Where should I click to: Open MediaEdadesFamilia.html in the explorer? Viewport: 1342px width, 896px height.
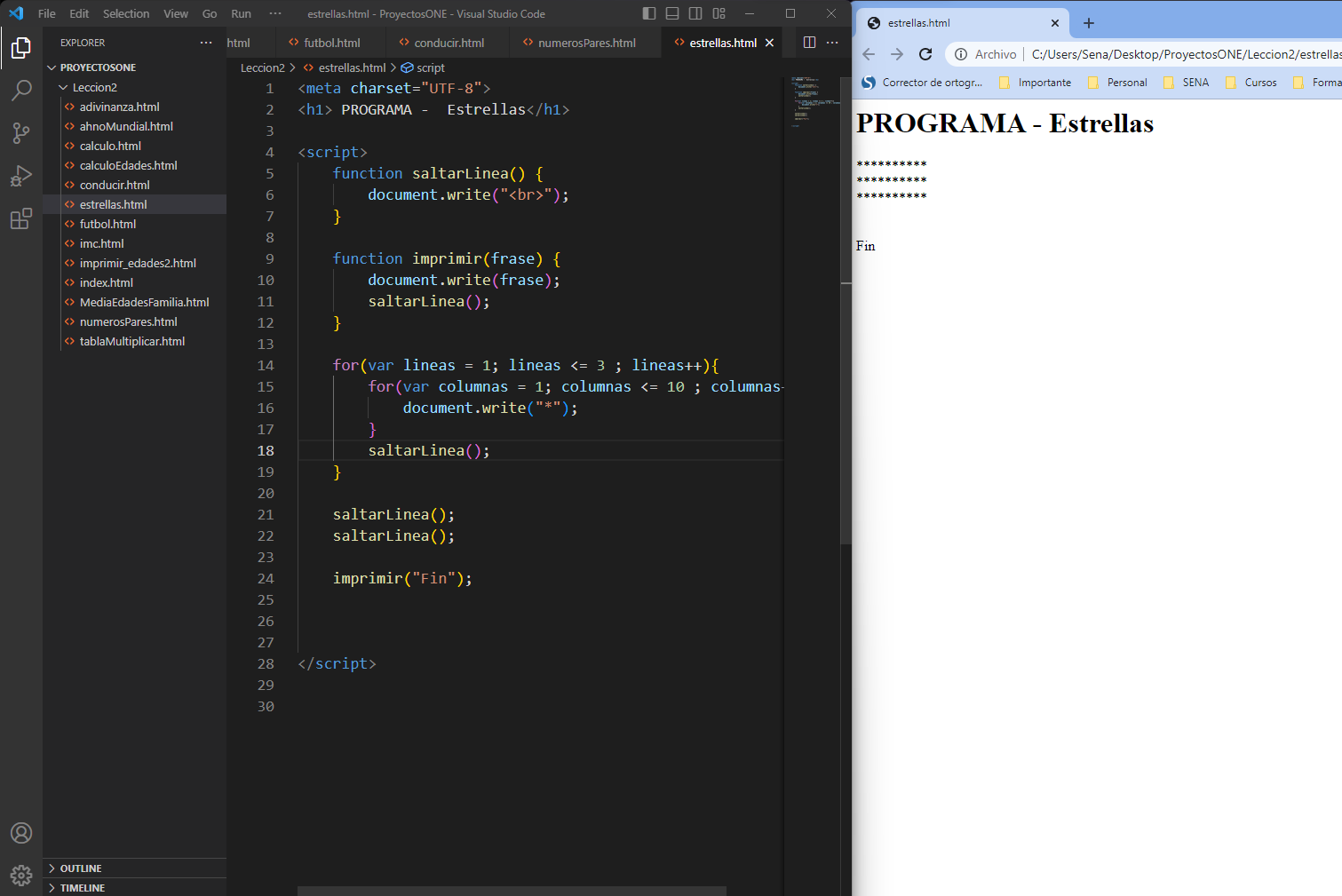[134, 302]
